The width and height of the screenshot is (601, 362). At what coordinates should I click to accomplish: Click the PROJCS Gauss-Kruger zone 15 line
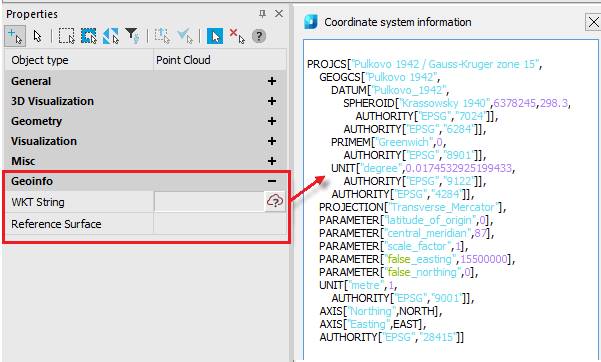coord(425,64)
